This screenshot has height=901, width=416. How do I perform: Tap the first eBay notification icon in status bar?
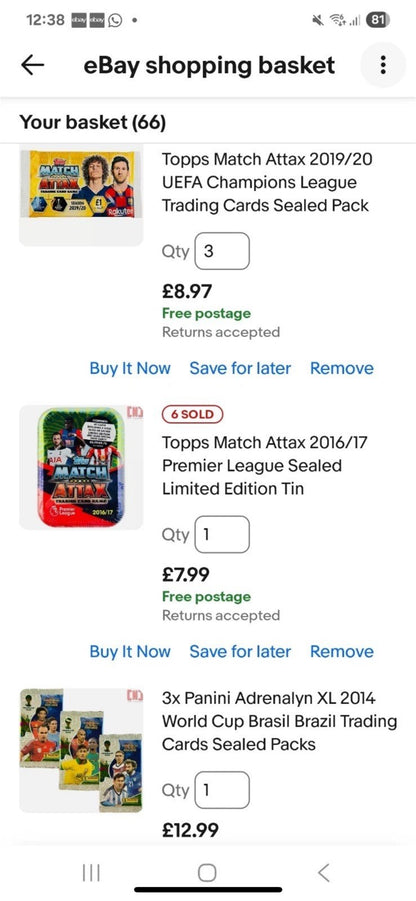pos(79,20)
